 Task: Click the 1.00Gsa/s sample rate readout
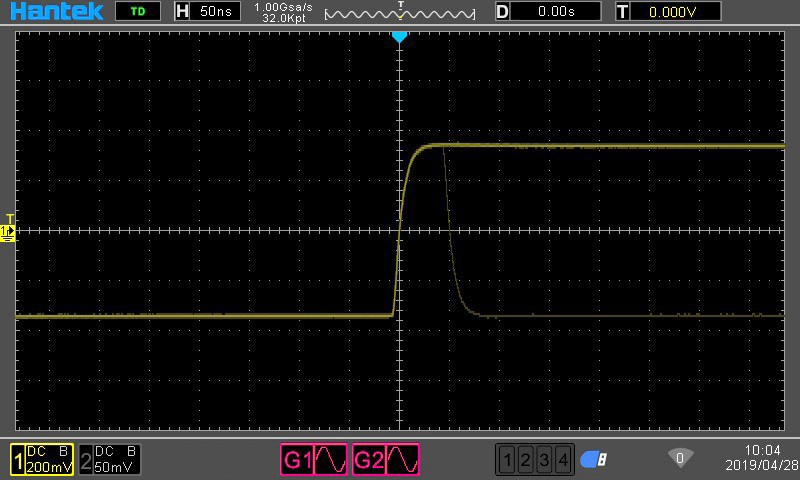pos(283,7)
